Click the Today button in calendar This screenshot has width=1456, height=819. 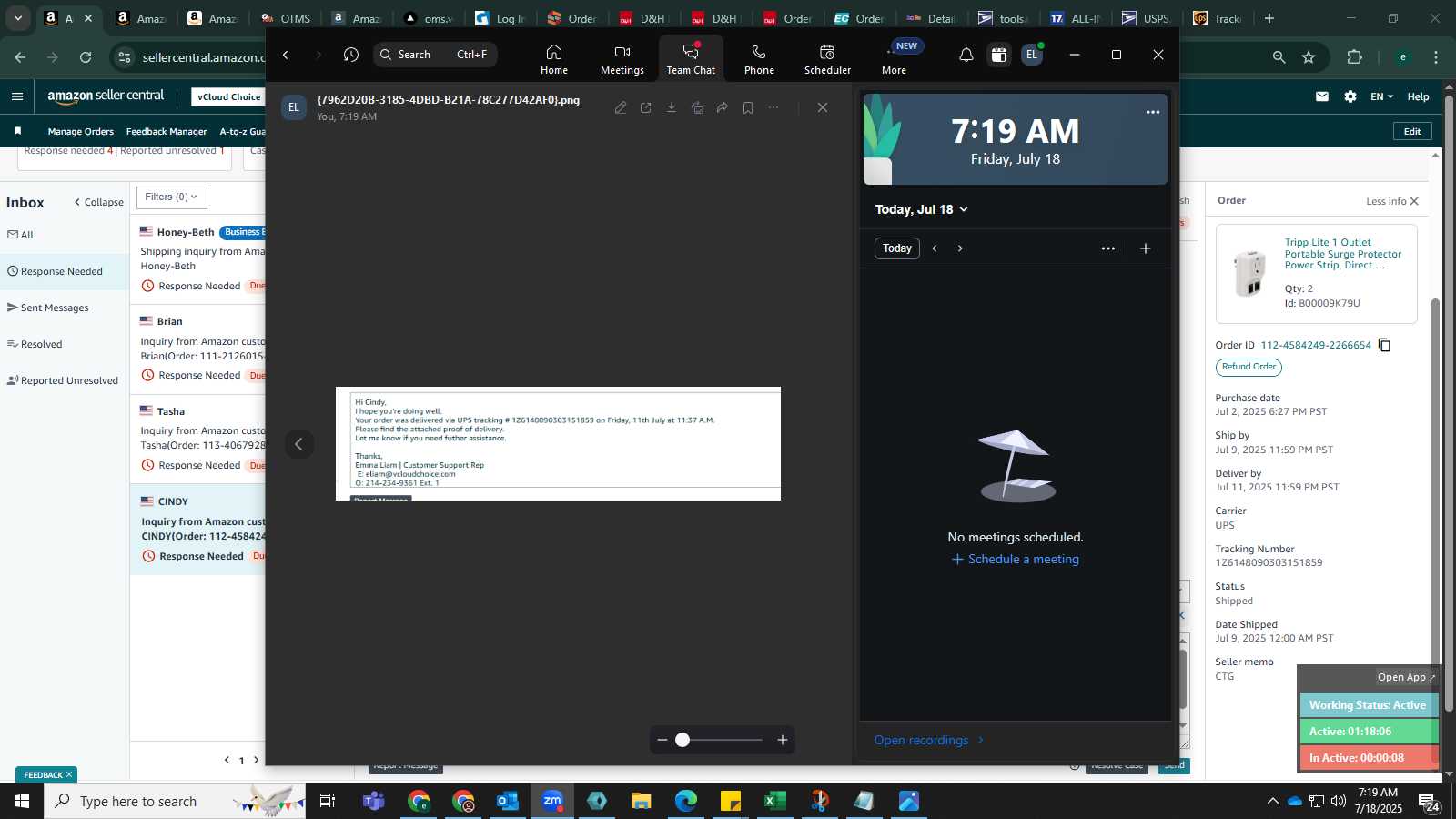pos(897,248)
